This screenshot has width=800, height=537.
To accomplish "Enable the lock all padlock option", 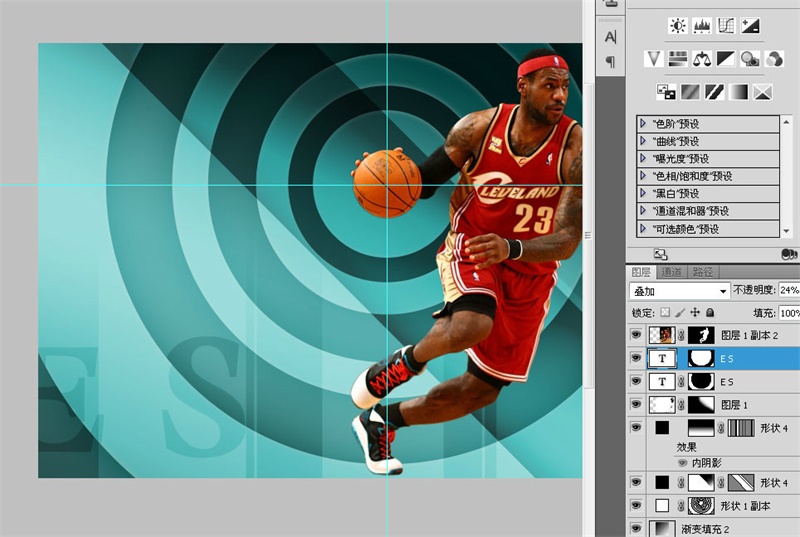I will coord(711,313).
